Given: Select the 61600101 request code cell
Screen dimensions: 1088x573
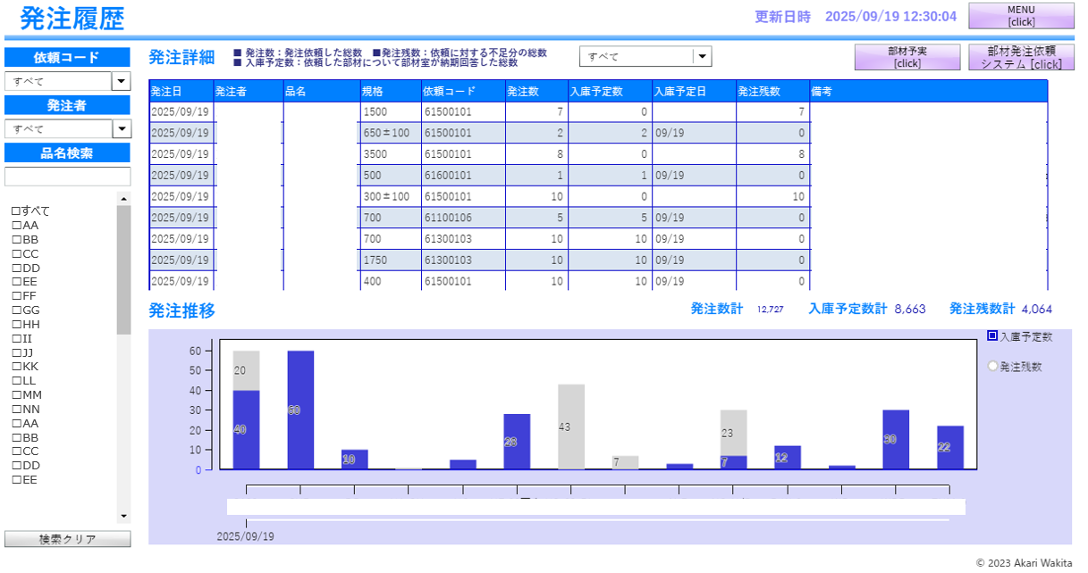Looking at the screenshot, I should point(463,176).
